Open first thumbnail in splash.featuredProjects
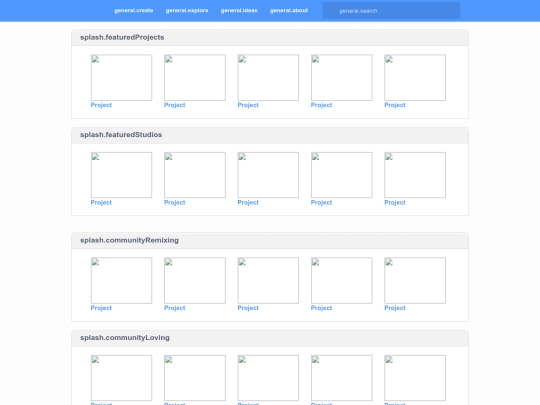The image size is (540, 405). tap(121, 77)
